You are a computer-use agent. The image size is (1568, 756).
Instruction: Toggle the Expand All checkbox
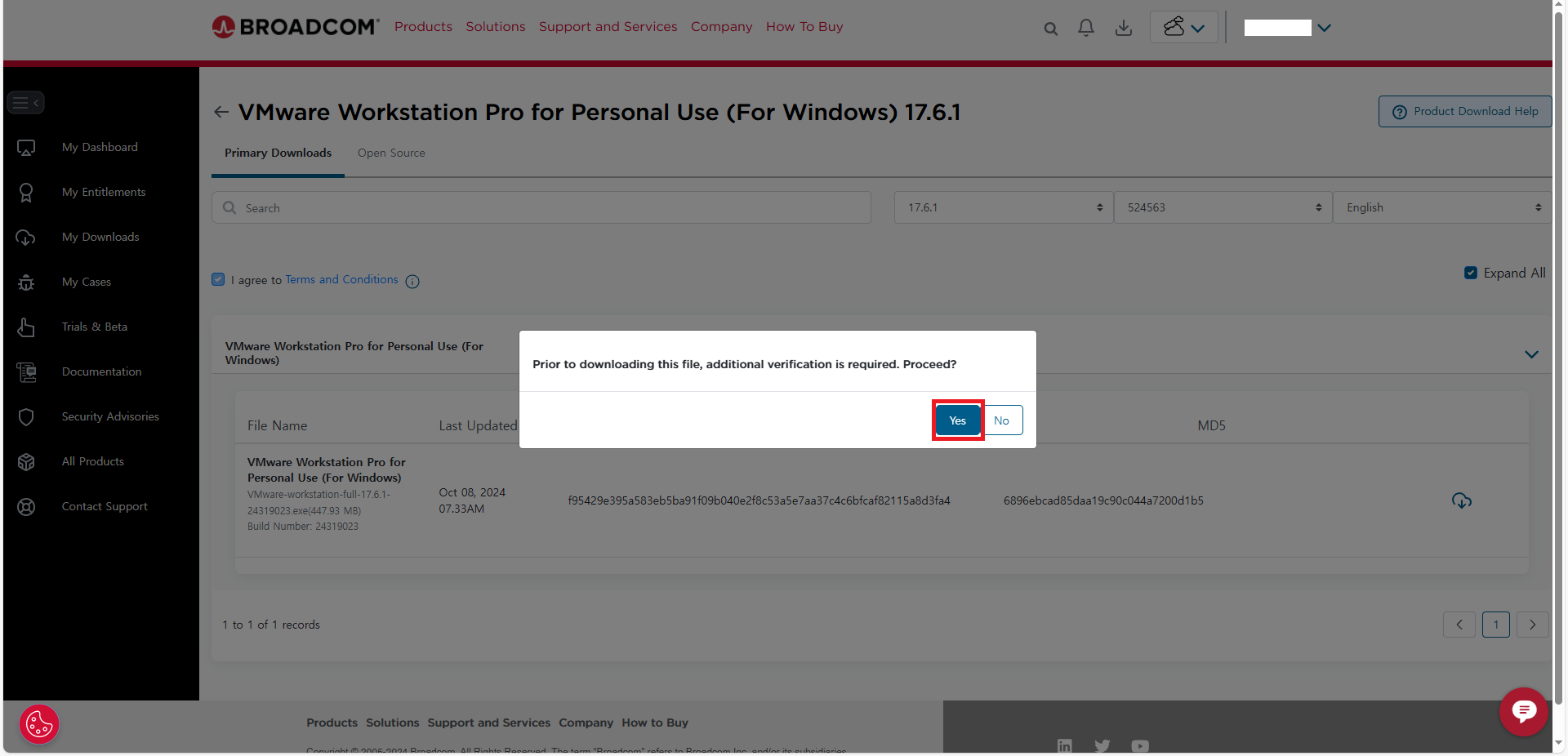(x=1471, y=273)
